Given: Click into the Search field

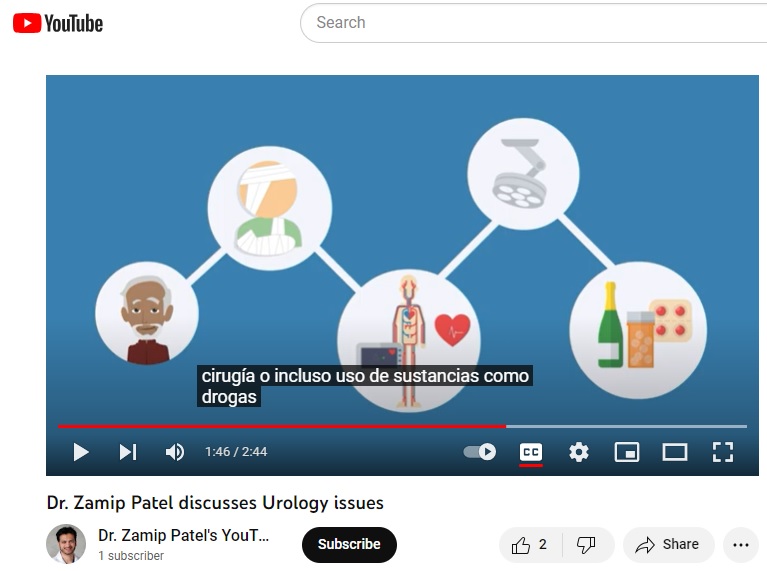Looking at the screenshot, I should (534, 23).
